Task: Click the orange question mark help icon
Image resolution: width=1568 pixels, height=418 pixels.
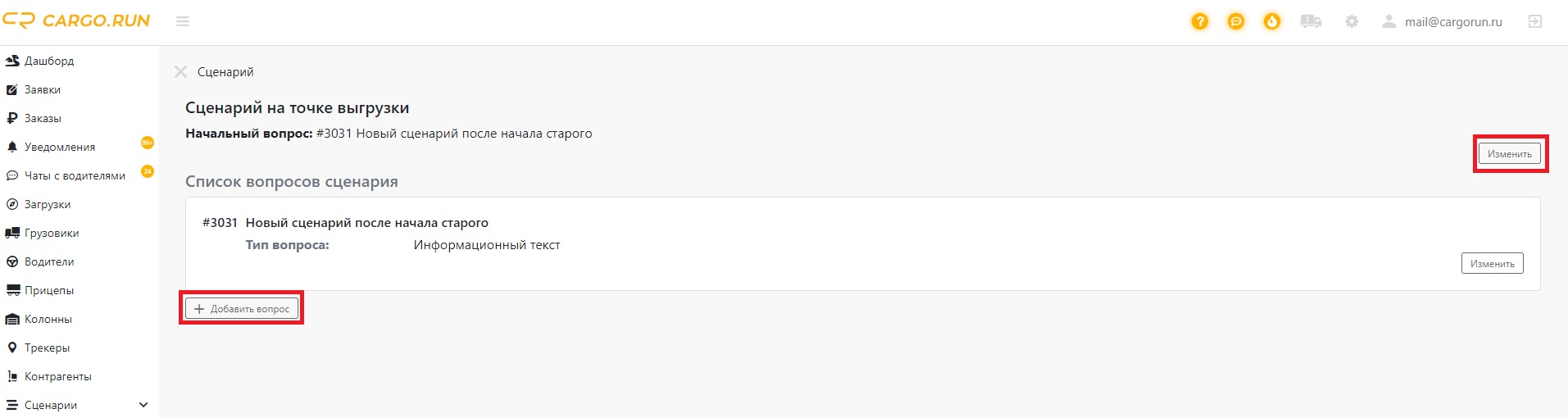Action: point(1199,22)
